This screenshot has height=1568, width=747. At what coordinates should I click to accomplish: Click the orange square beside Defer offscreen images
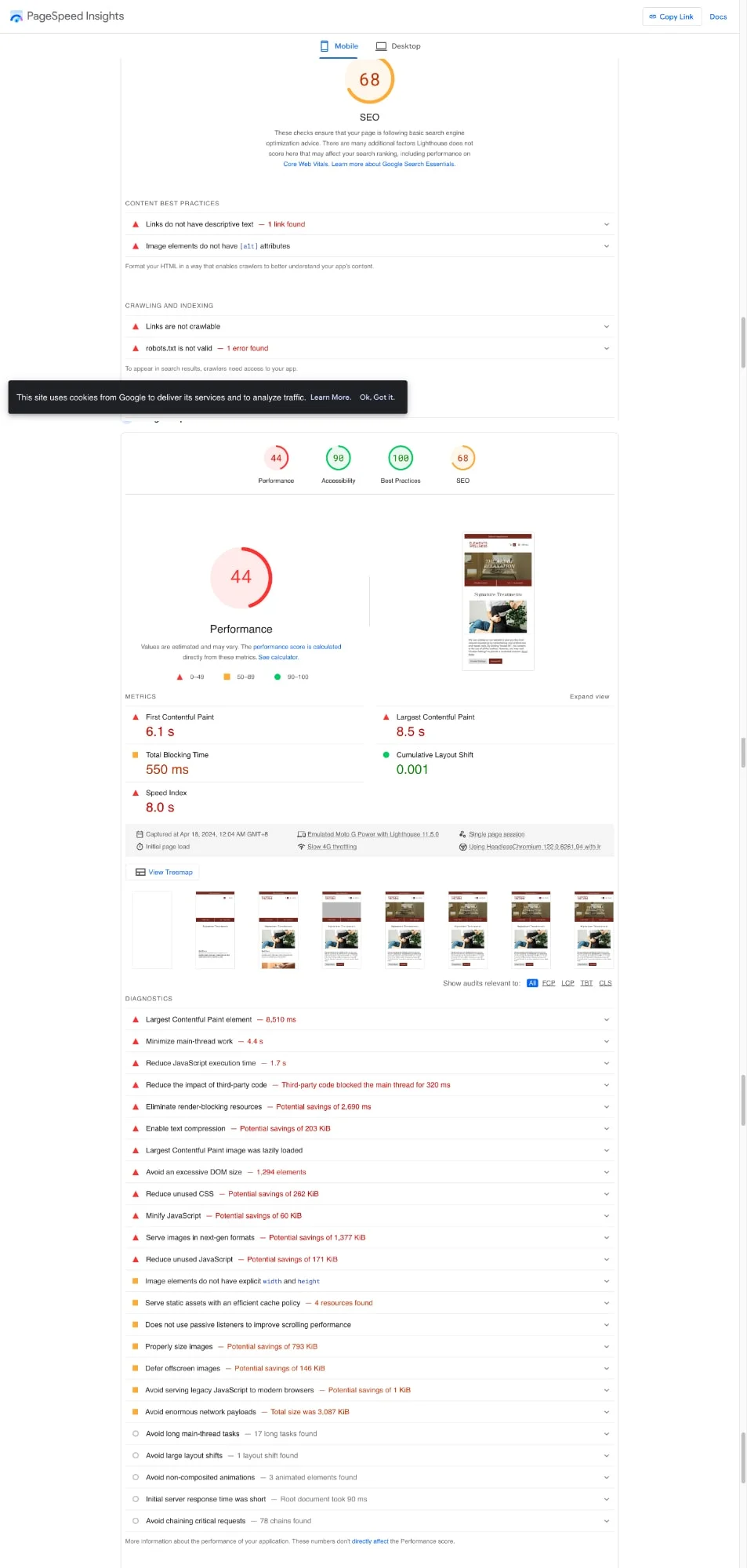[x=136, y=1368]
